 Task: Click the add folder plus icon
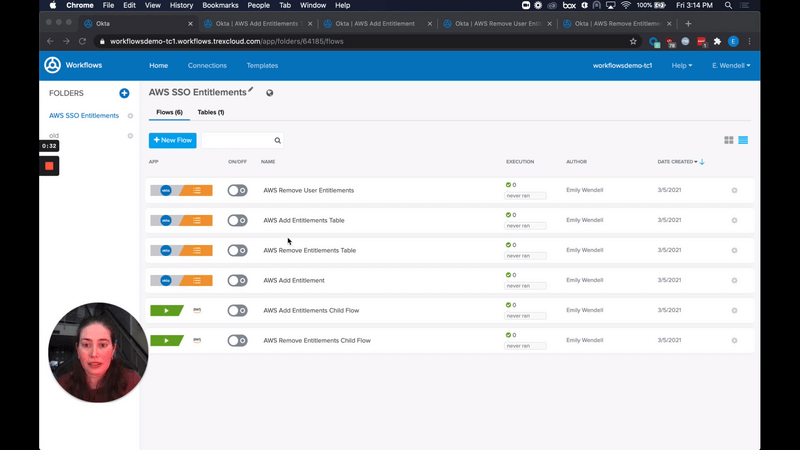click(x=124, y=93)
